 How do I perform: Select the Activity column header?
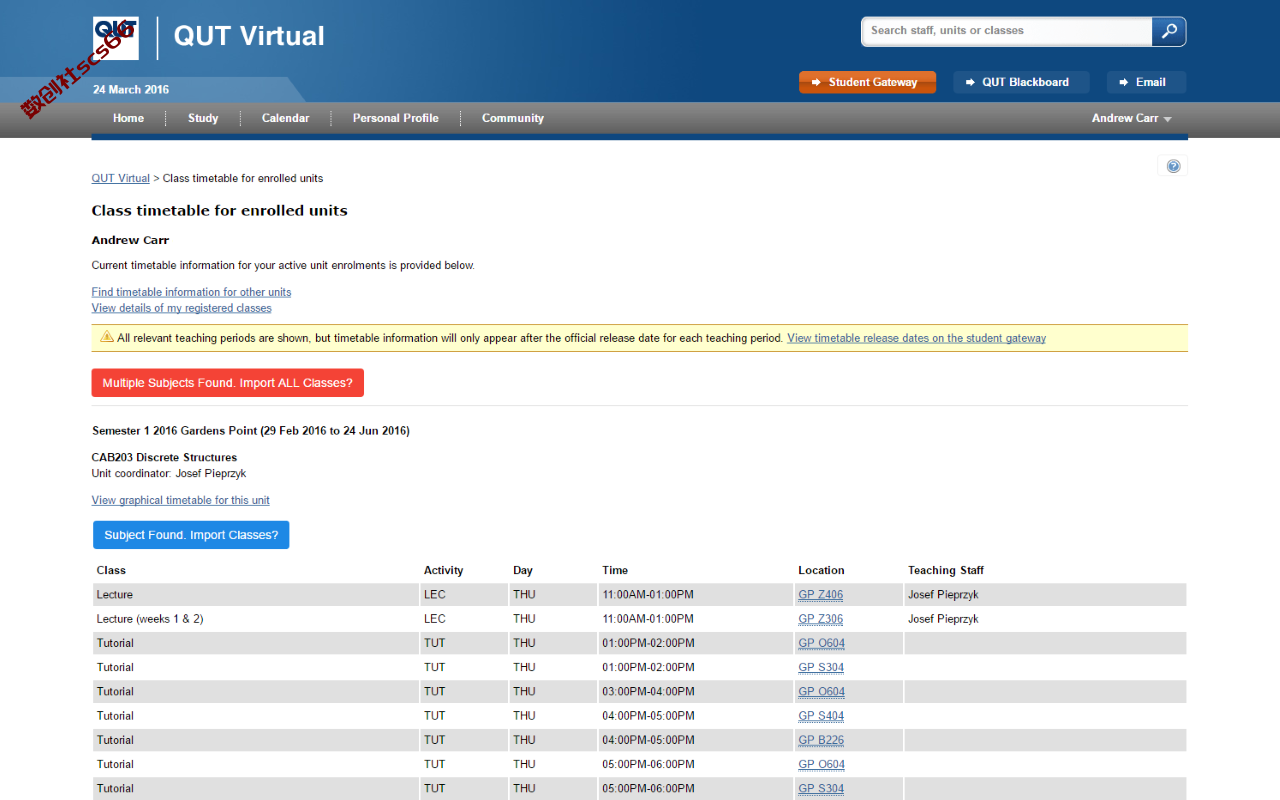pyautogui.click(x=443, y=570)
